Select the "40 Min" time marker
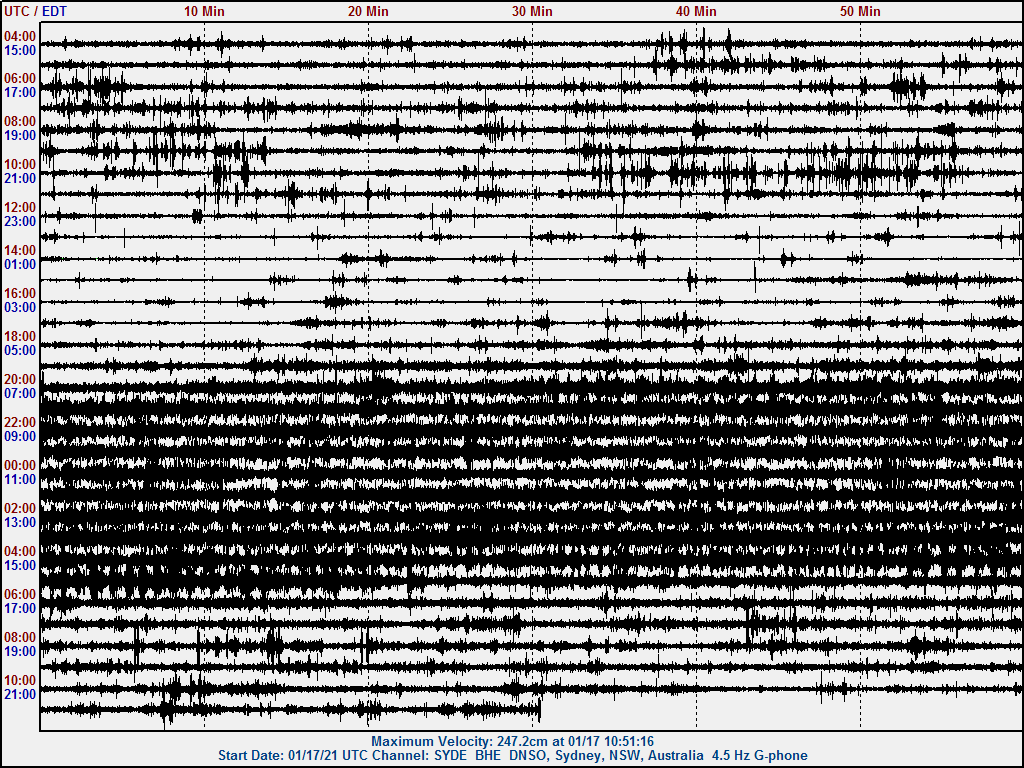This screenshot has height=768, width=1024. [696, 11]
